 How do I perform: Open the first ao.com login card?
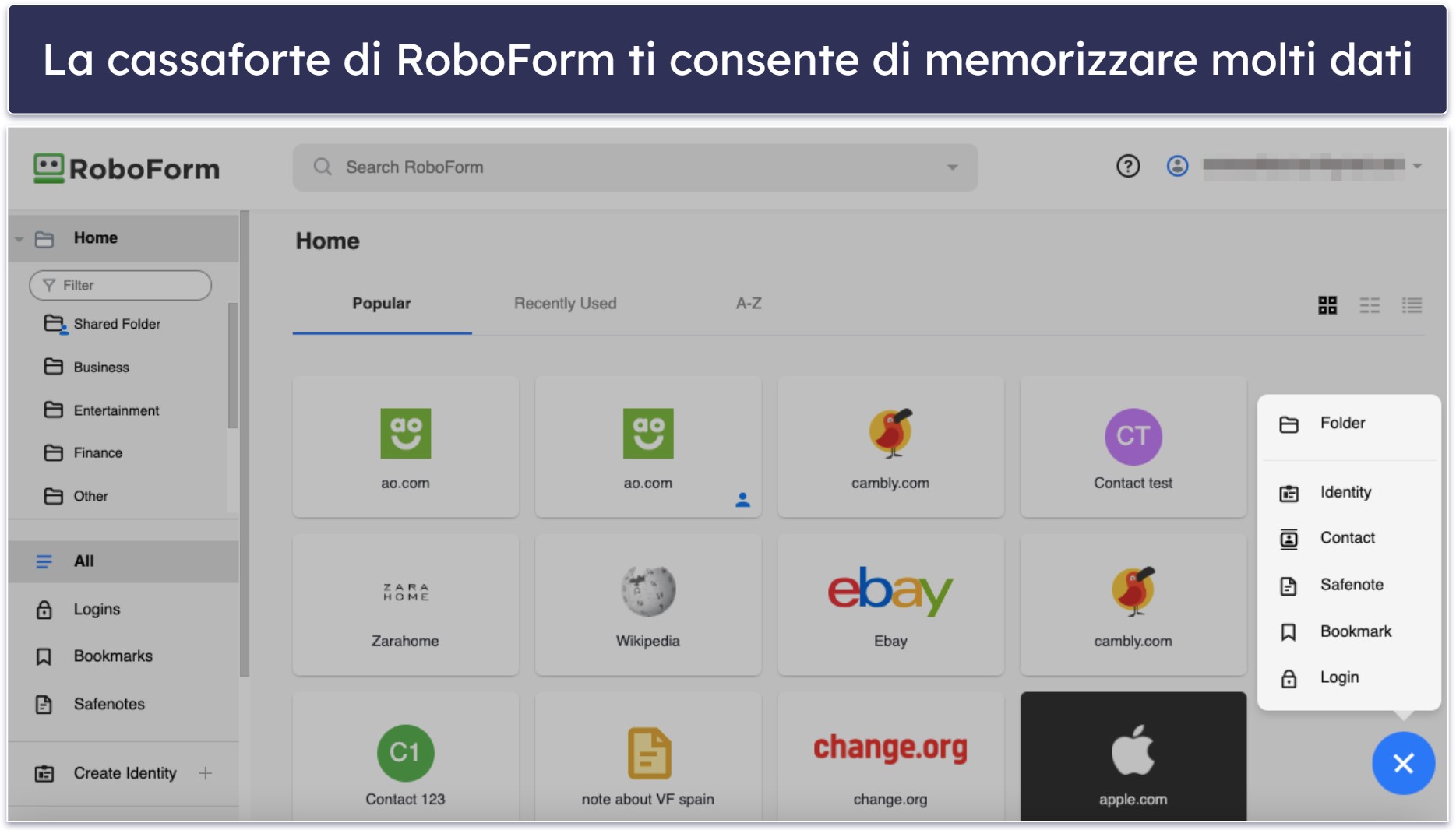pos(406,447)
